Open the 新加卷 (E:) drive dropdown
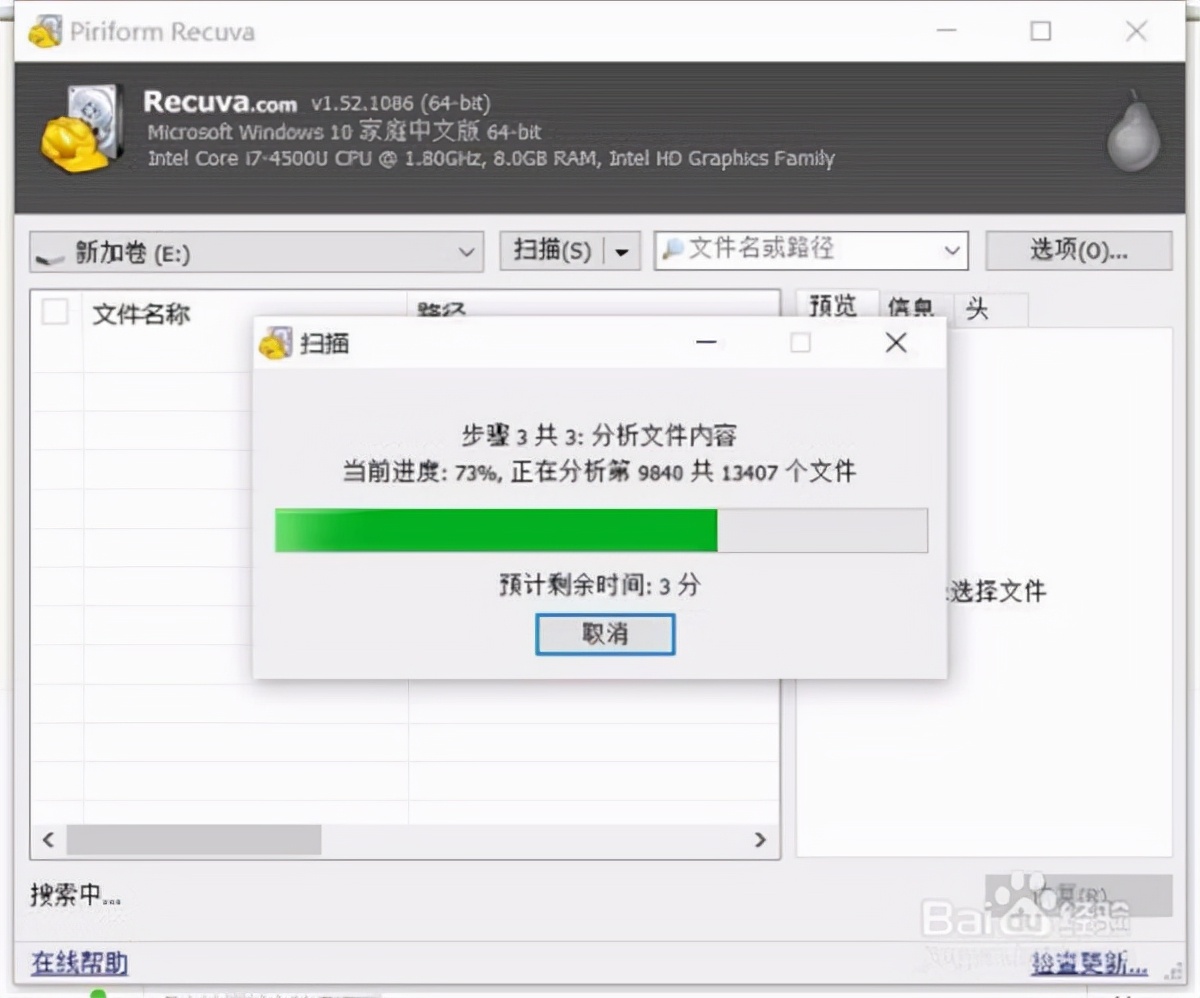Image resolution: width=1200 pixels, height=998 pixels. (x=256, y=252)
